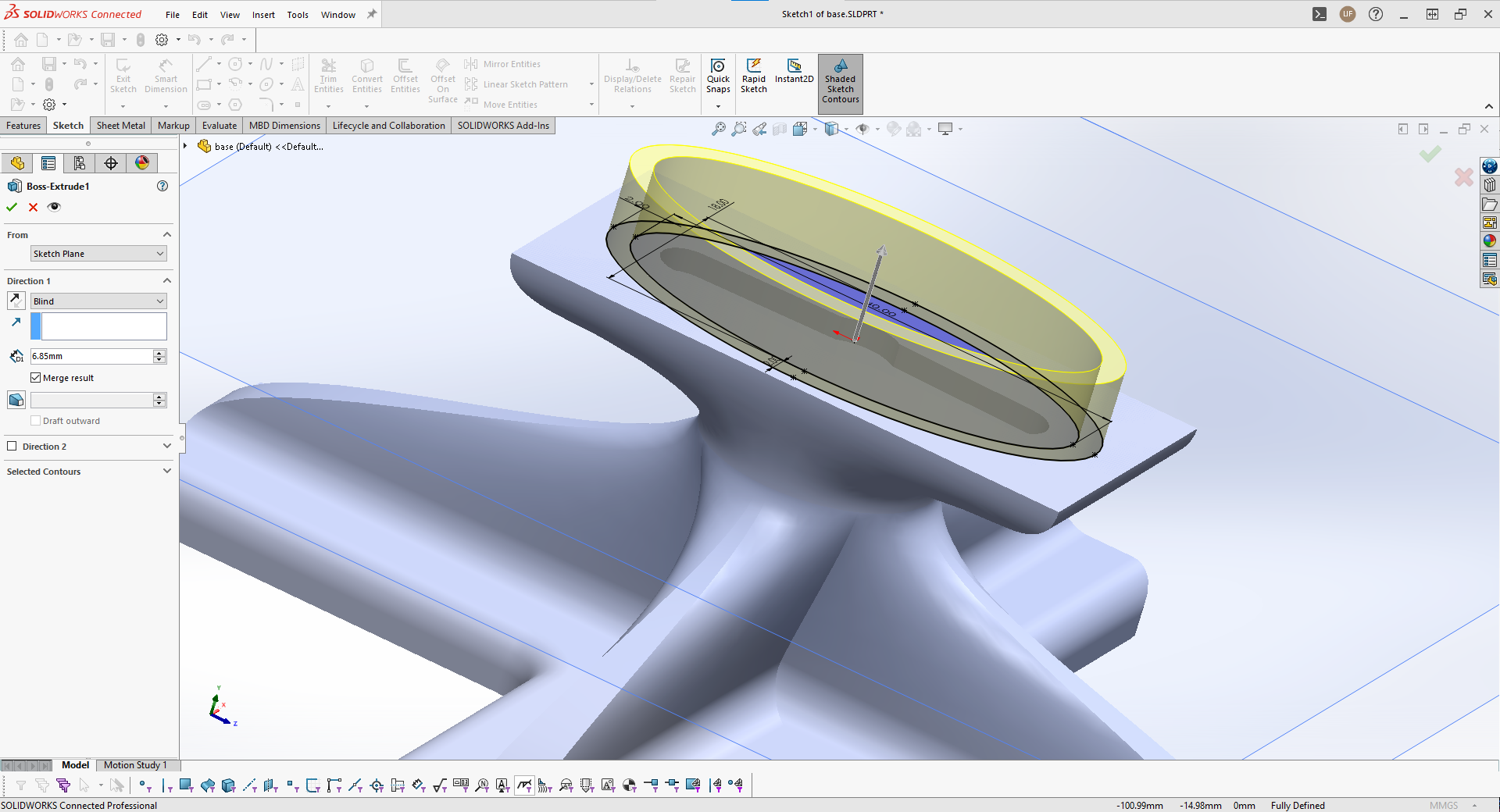This screenshot has width=1500, height=812.
Task: Click the depth spinner arrows
Action: tap(159, 356)
